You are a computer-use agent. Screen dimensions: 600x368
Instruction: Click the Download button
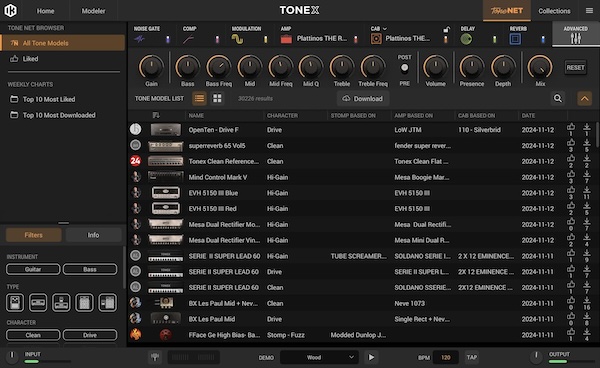(363, 98)
